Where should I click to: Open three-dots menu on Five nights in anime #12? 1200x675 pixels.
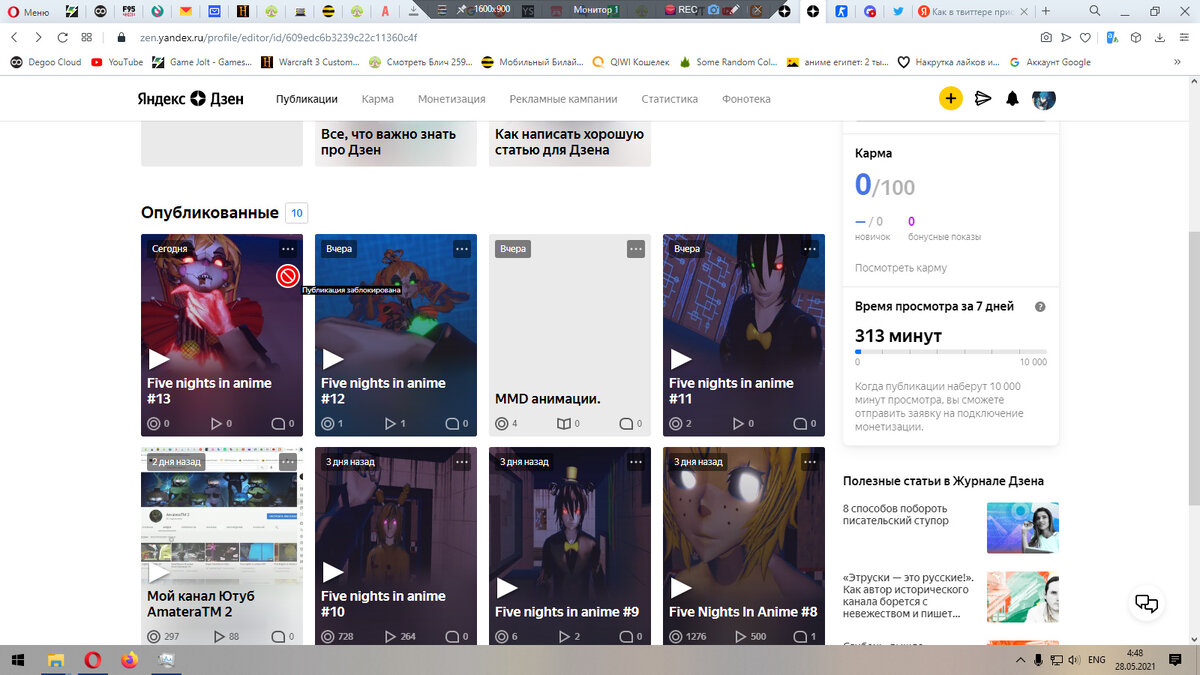point(462,248)
